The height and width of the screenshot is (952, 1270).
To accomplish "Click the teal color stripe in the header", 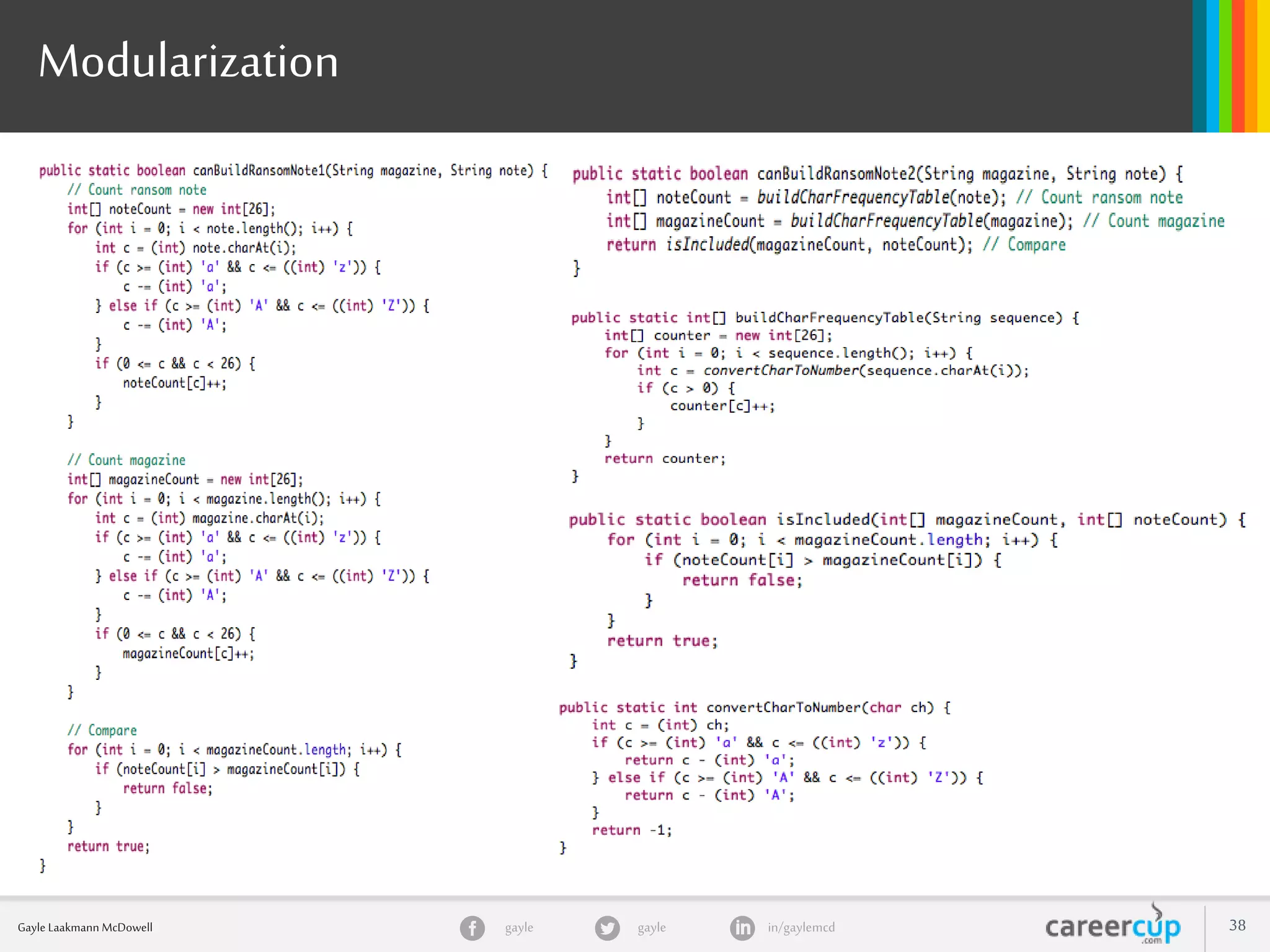I will pyautogui.click(x=1199, y=66).
